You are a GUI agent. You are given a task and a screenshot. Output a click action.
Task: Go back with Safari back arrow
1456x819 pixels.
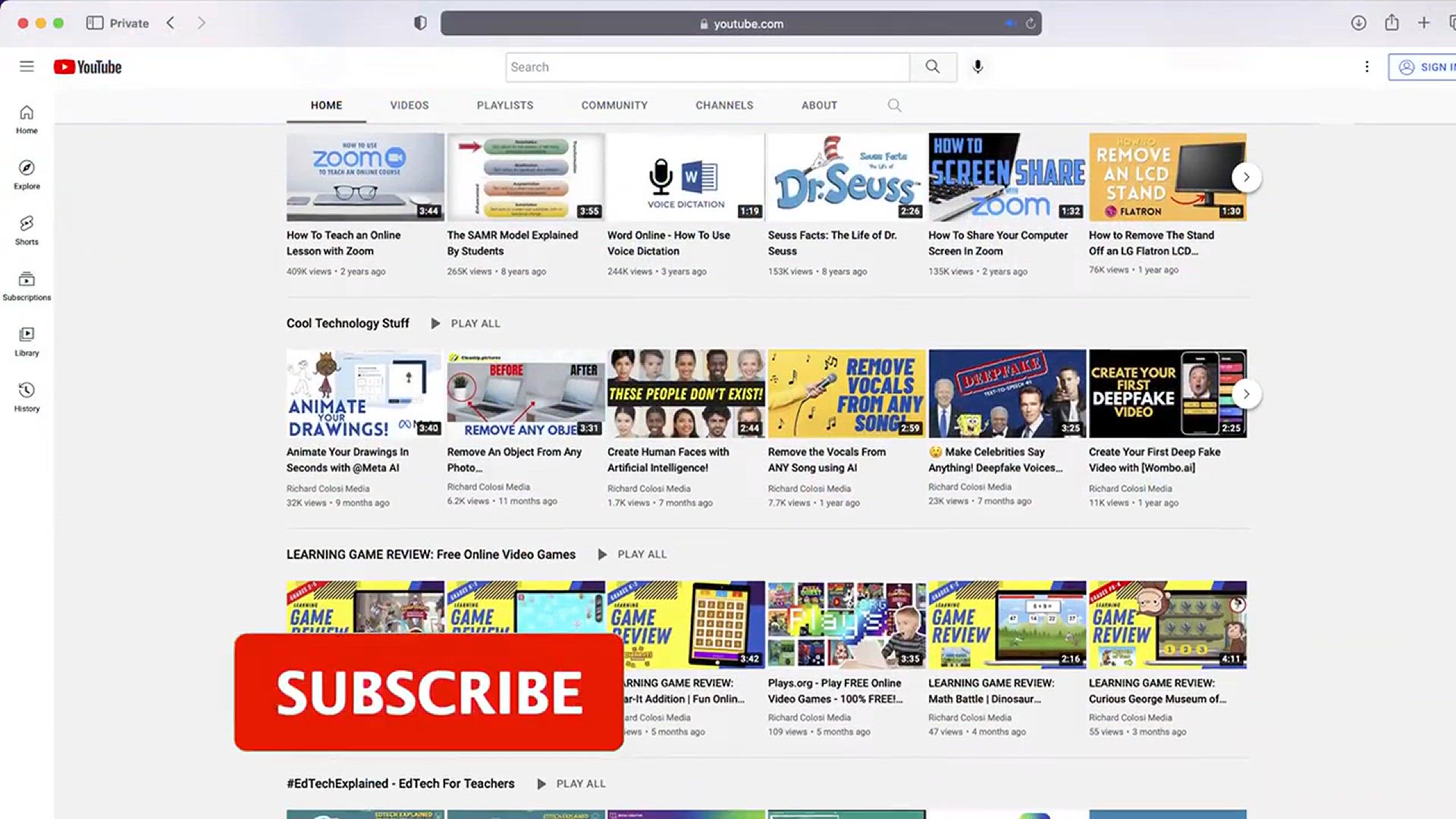[171, 24]
